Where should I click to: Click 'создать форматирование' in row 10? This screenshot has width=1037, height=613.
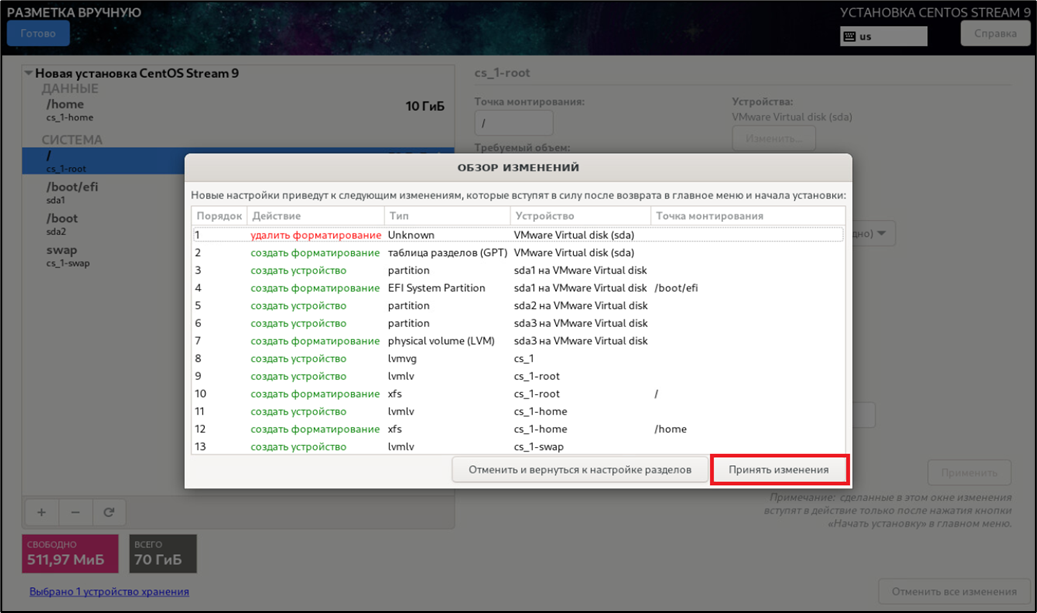pos(315,393)
